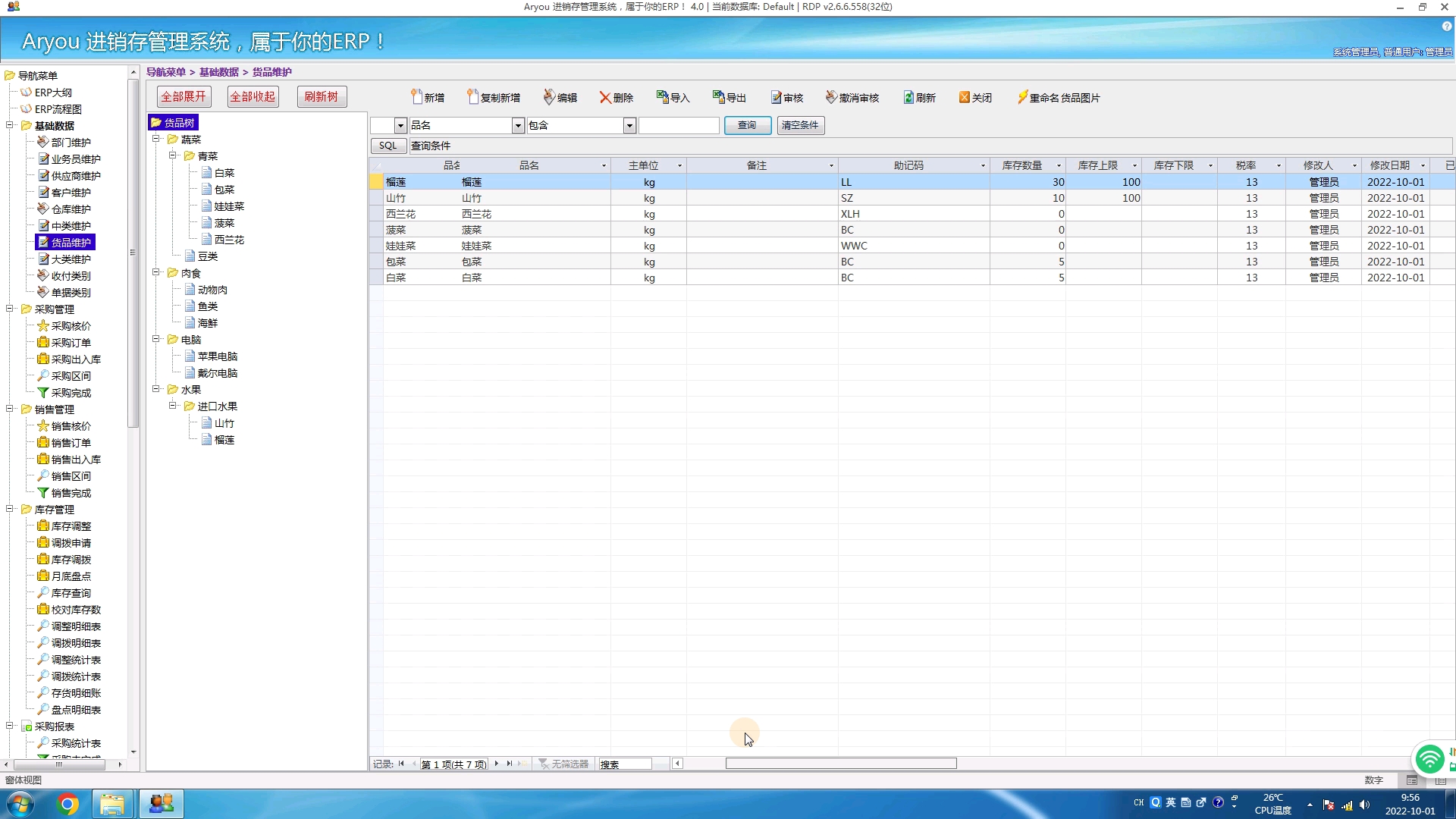
Task: Click the 导出 (export) toolbar icon
Action: pos(718,97)
